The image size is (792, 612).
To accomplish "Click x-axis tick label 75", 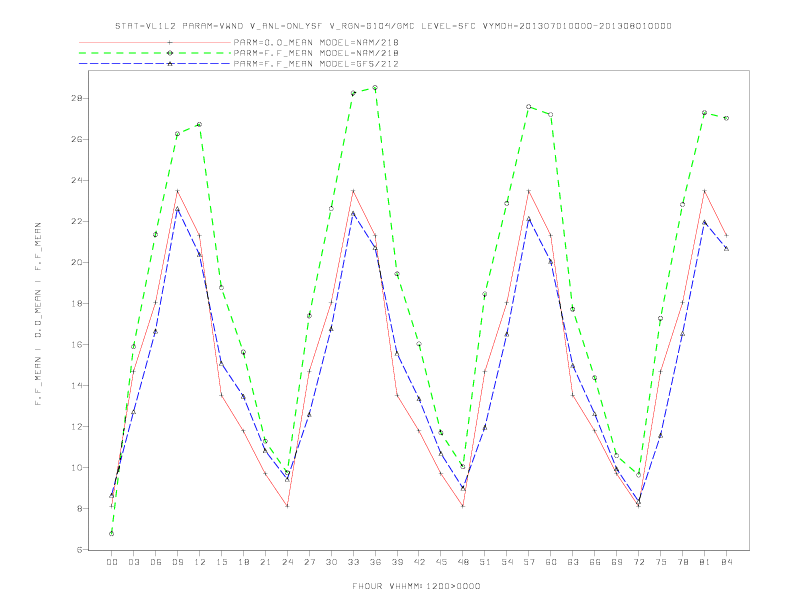I will coord(661,562).
